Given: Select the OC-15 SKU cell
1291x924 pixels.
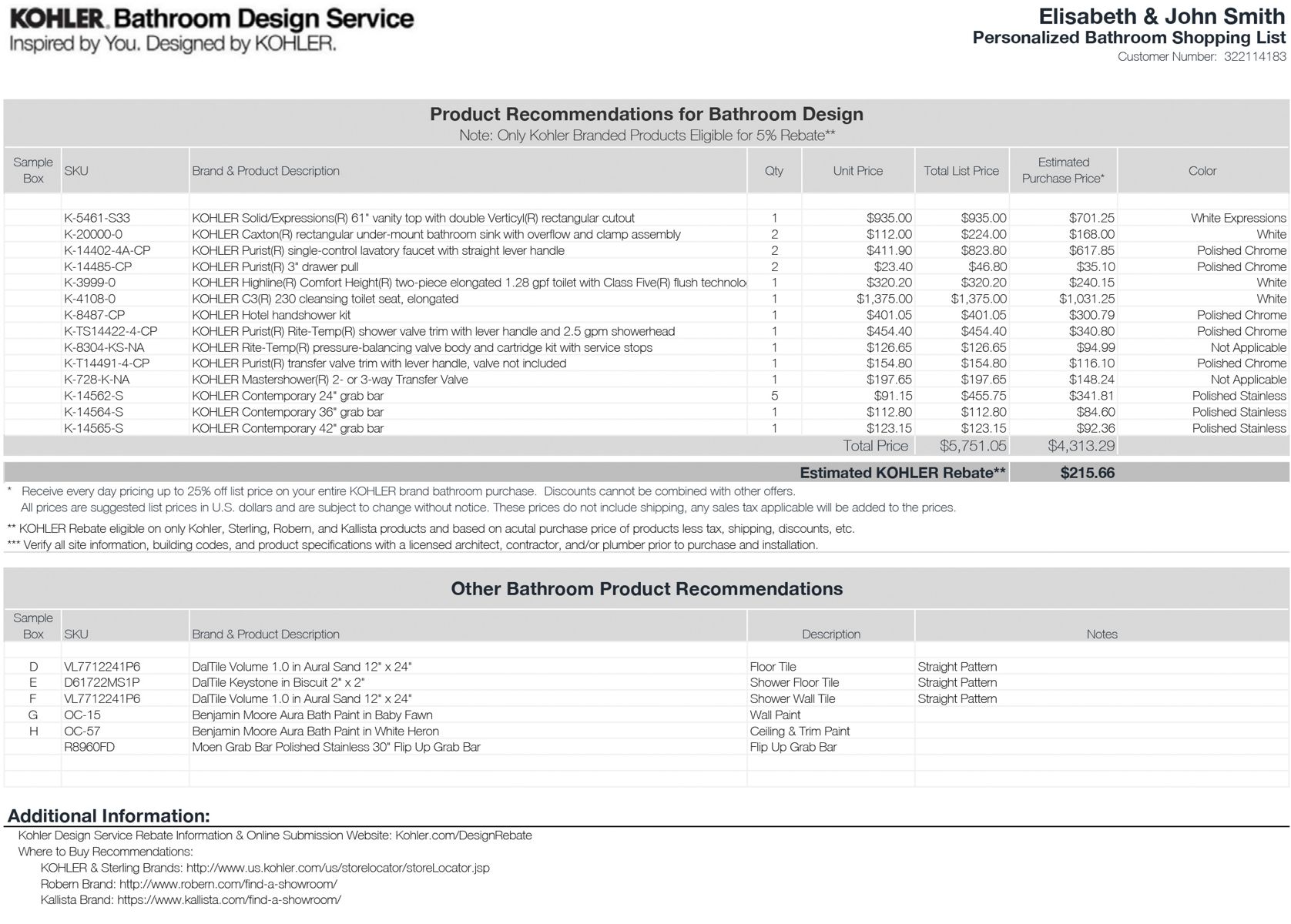Looking at the screenshot, I should [82, 715].
